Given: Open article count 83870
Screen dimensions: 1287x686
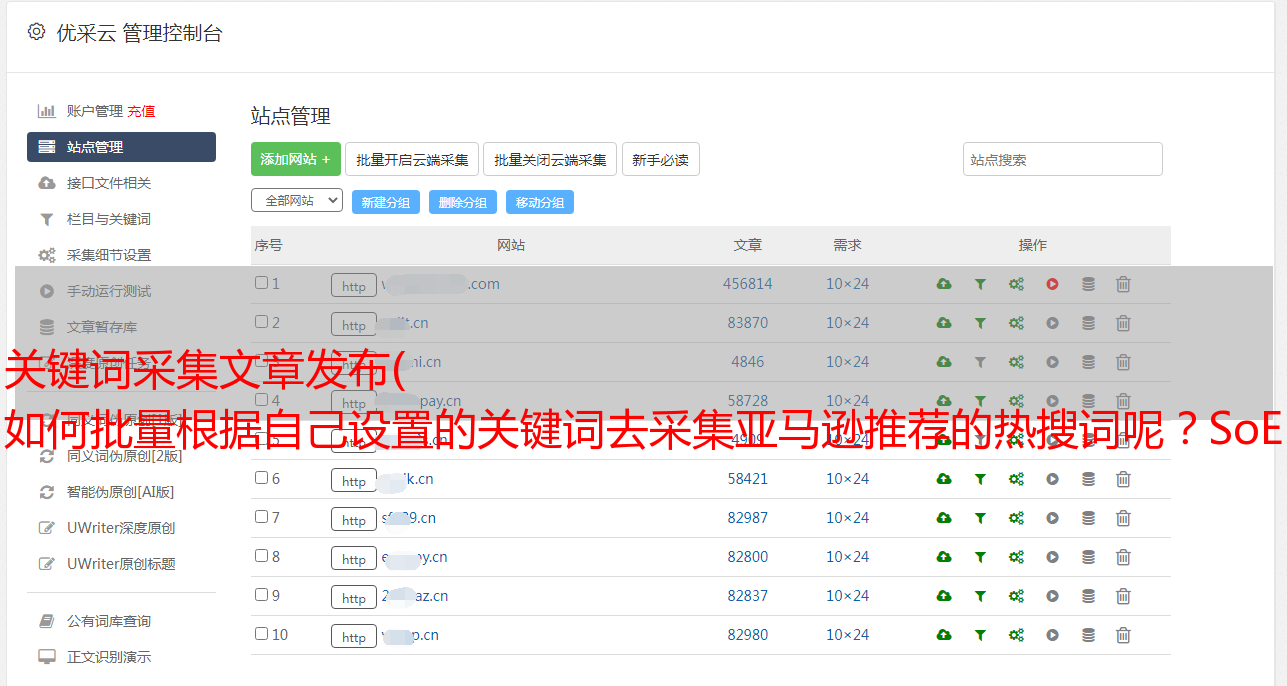Looking at the screenshot, I should coord(748,323).
